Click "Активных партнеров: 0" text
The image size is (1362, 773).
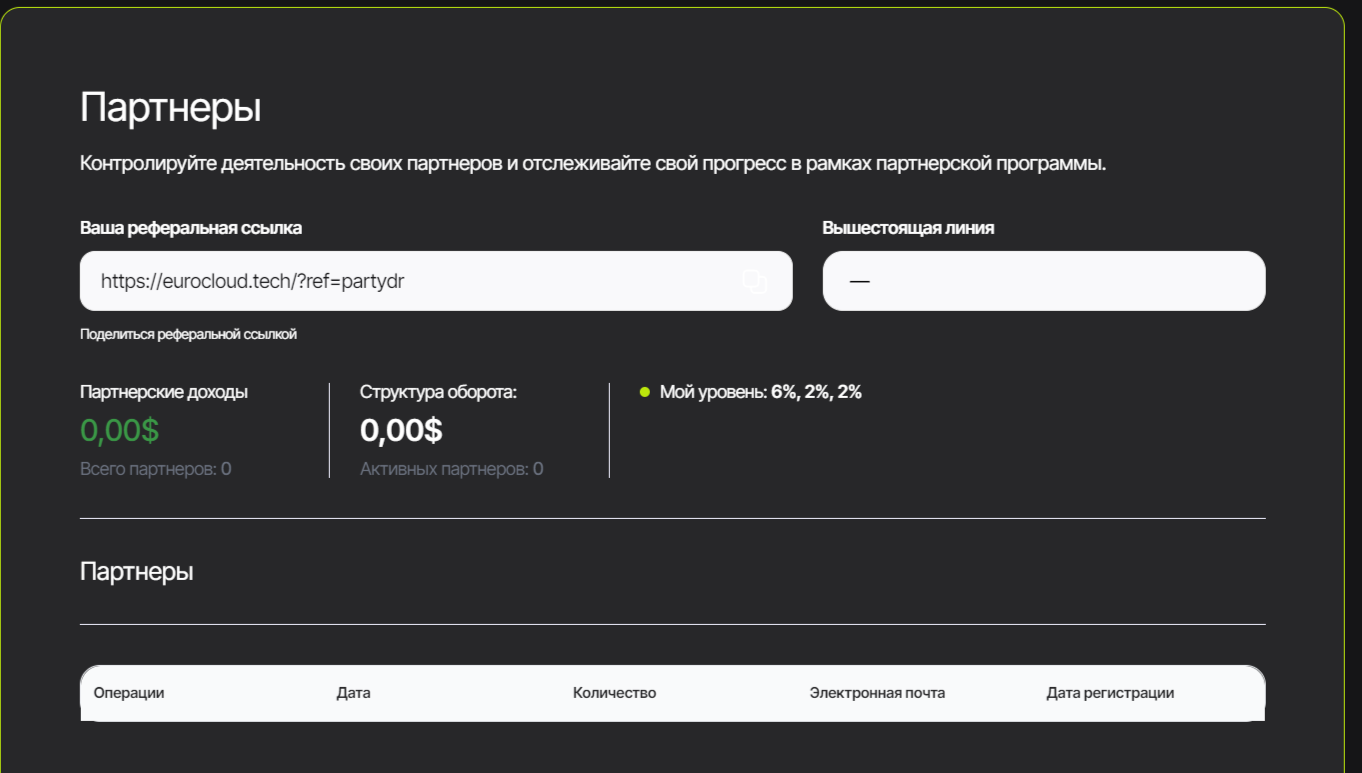[451, 469]
